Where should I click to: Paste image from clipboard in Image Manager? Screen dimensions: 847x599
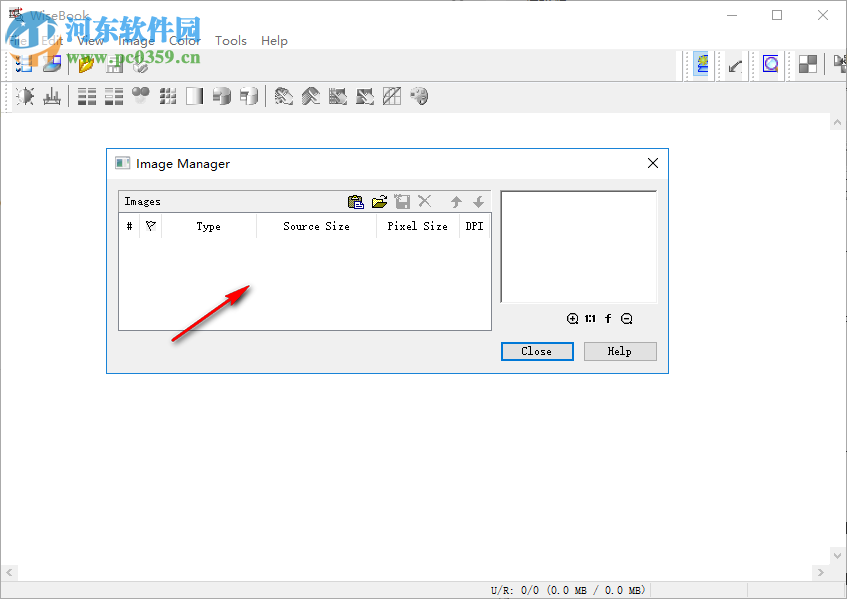tap(356, 201)
